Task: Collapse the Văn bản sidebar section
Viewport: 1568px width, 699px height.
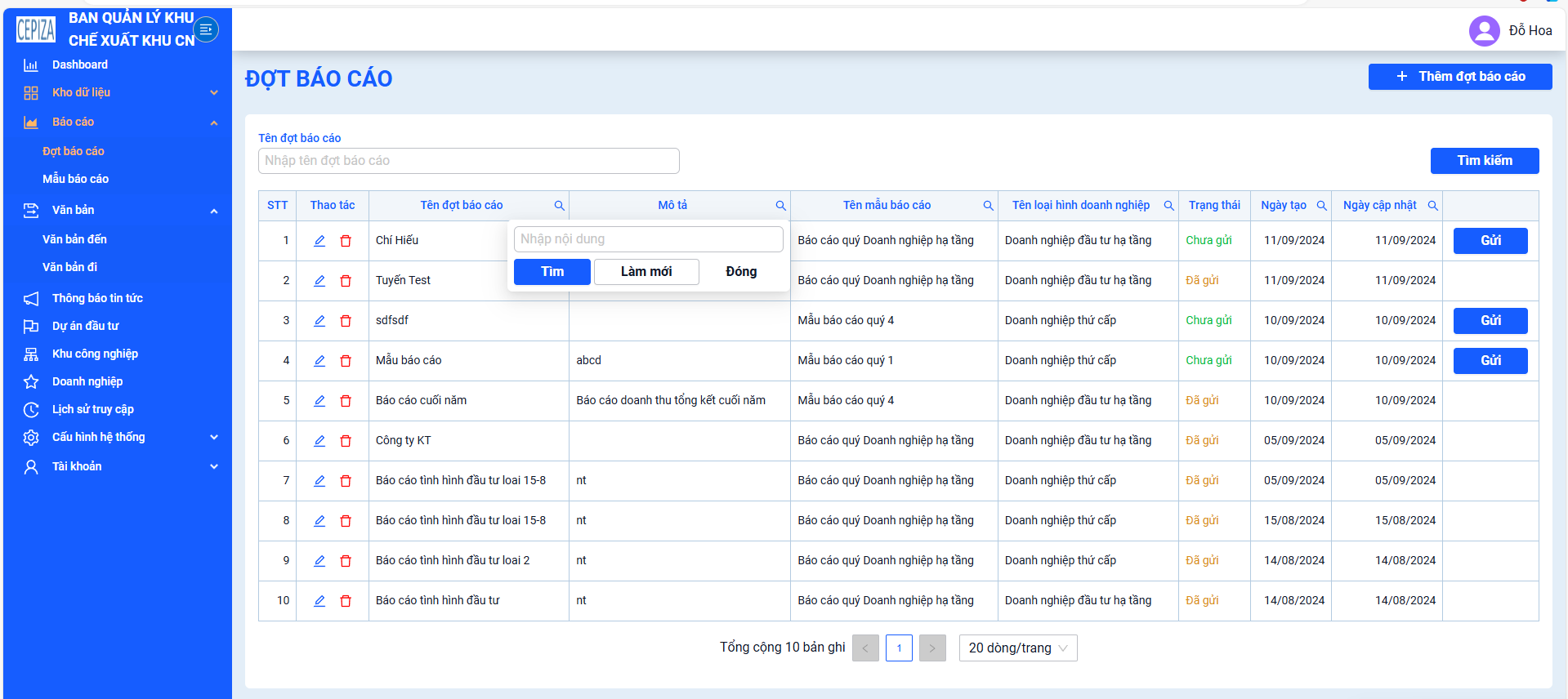Action: point(214,211)
